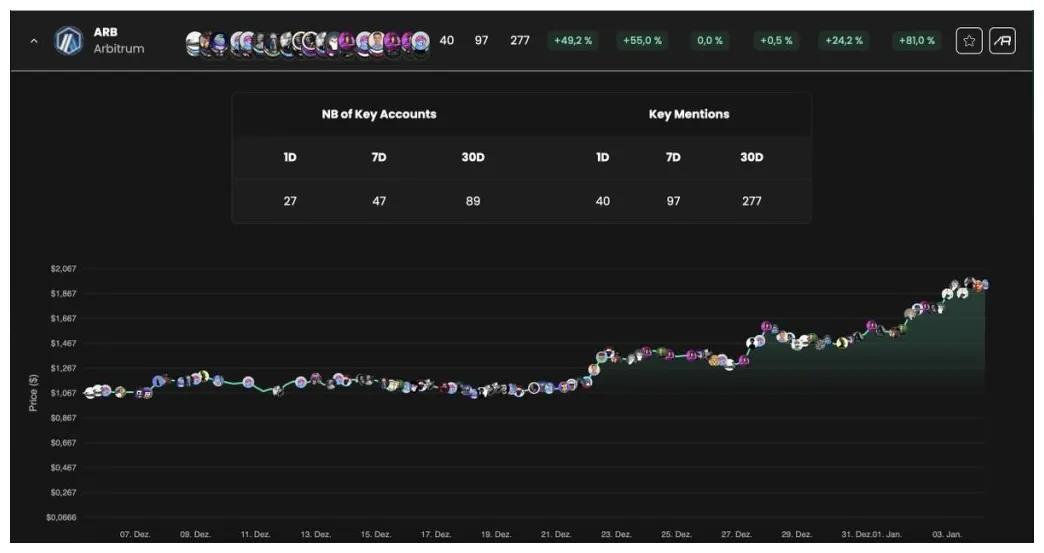Click Key Accounts 1D value 27
Viewport: 1044px width, 553px height.
[290, 201]
